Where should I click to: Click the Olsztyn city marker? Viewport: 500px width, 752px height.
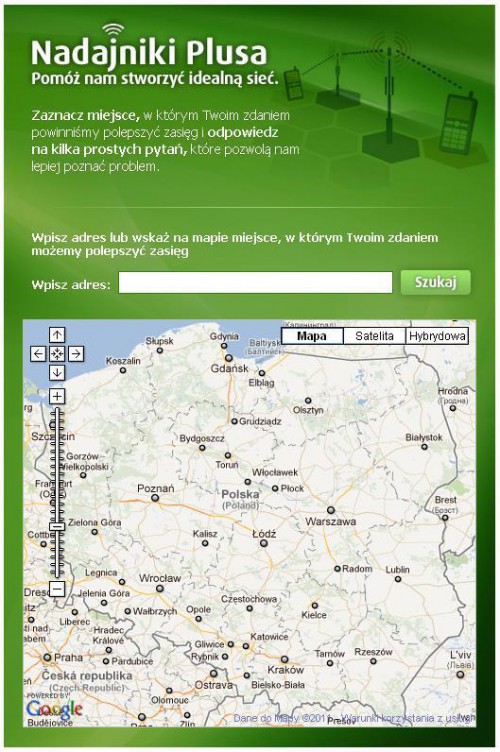coord(308,400)
